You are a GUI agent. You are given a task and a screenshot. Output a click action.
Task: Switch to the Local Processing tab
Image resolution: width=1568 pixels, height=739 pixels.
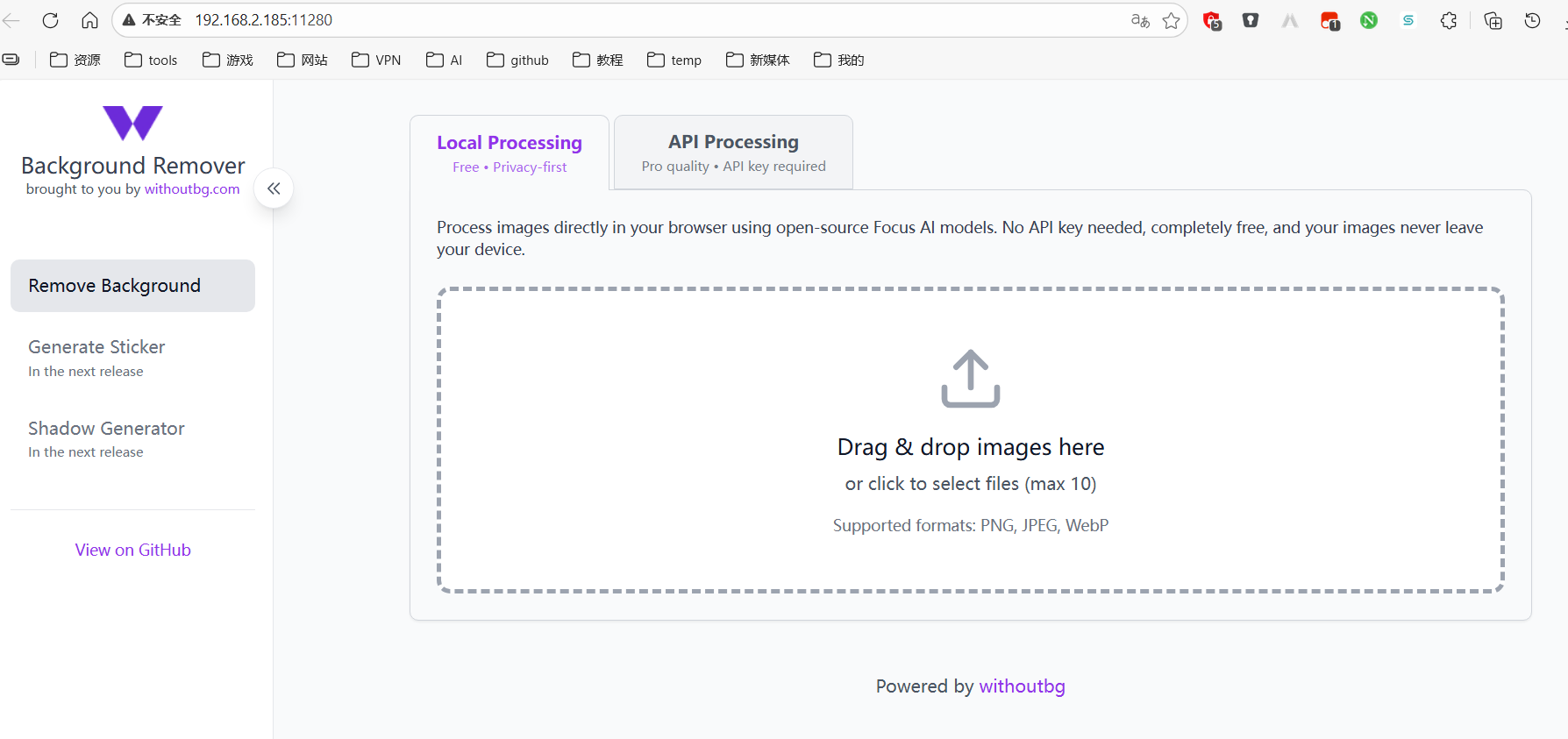510,153
